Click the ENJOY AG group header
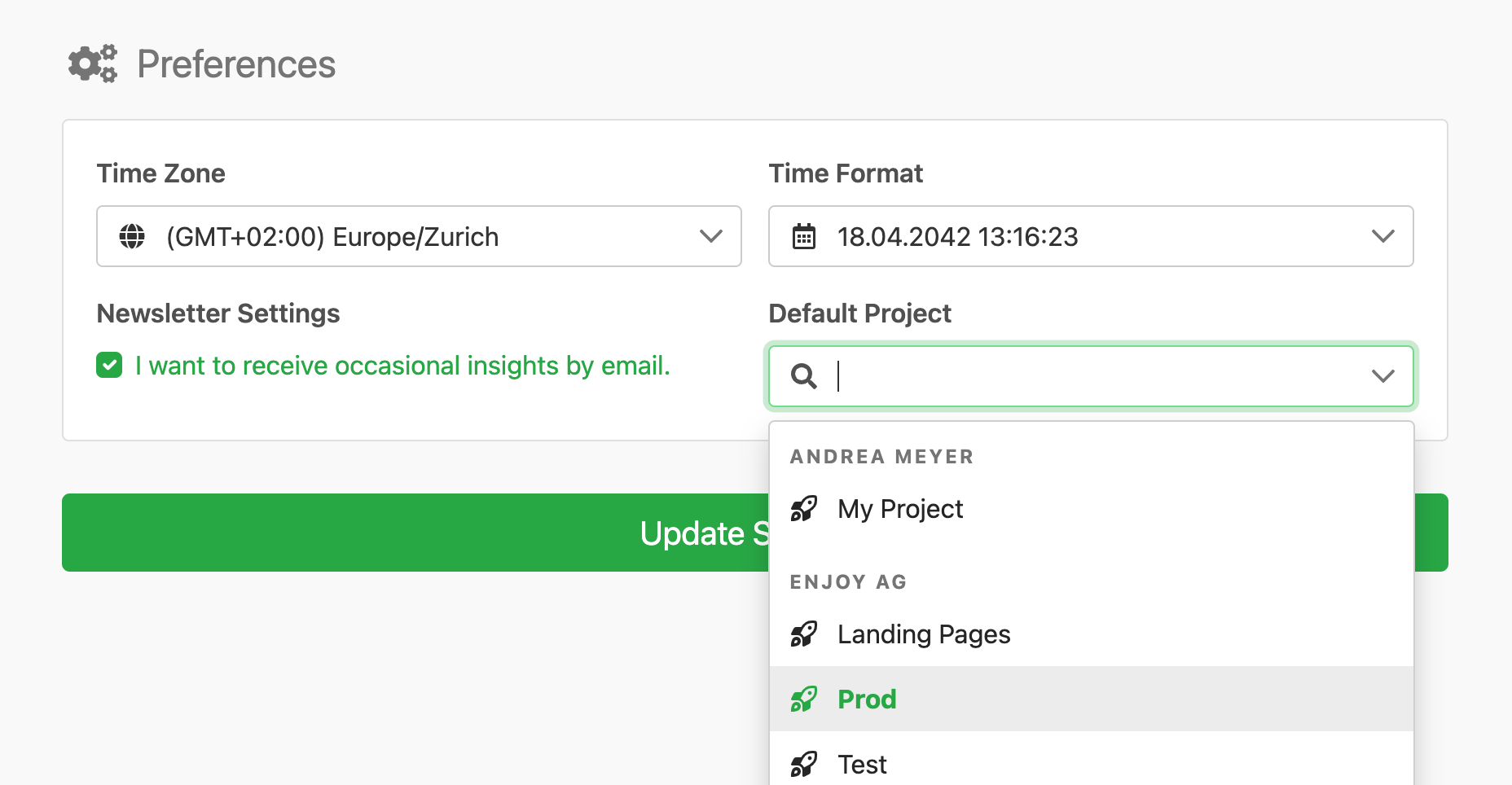This screenshot has width=1512, height=785. 848,582
